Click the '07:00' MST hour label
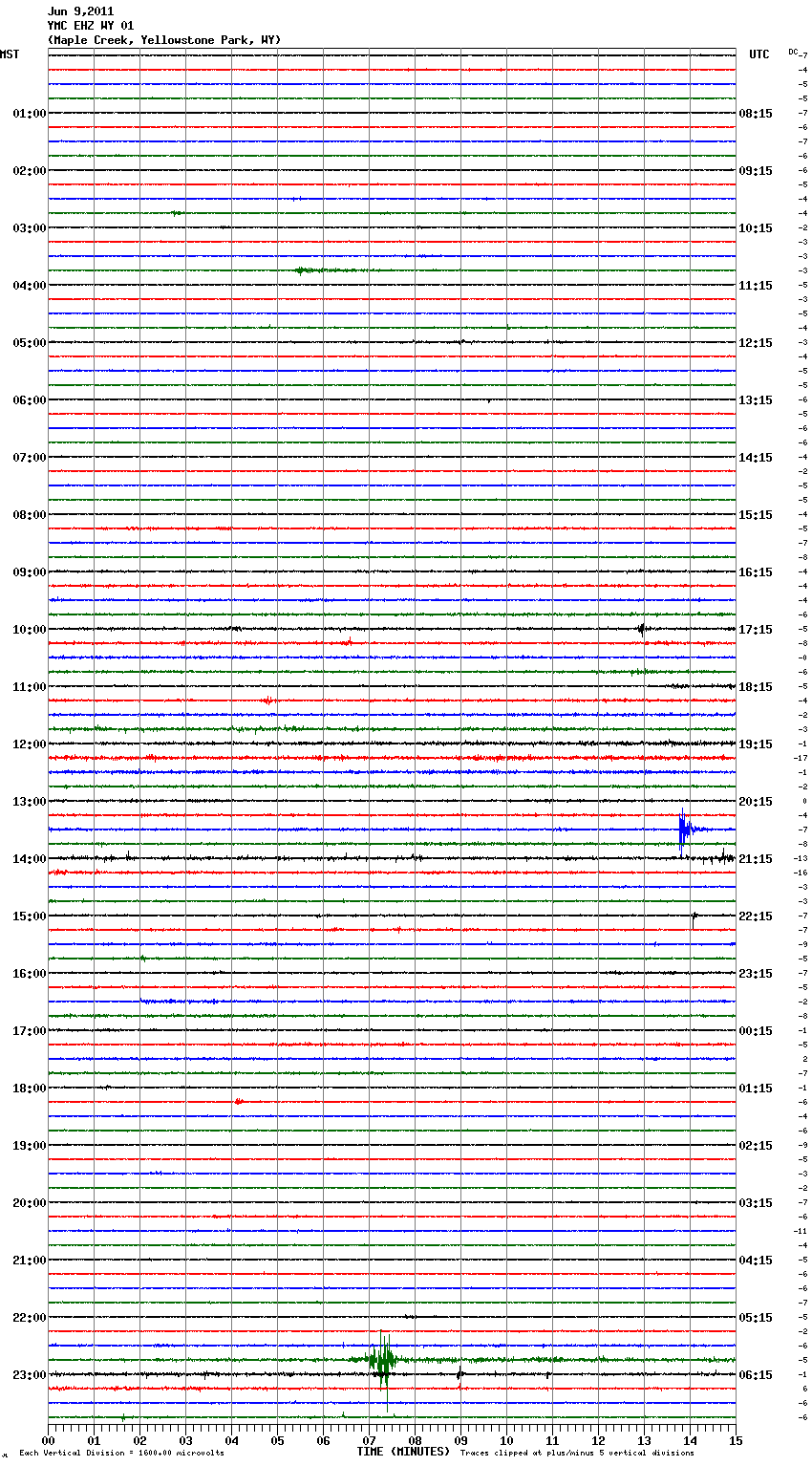This screenshot has height=1466, width=812. (x=30, y=458)
